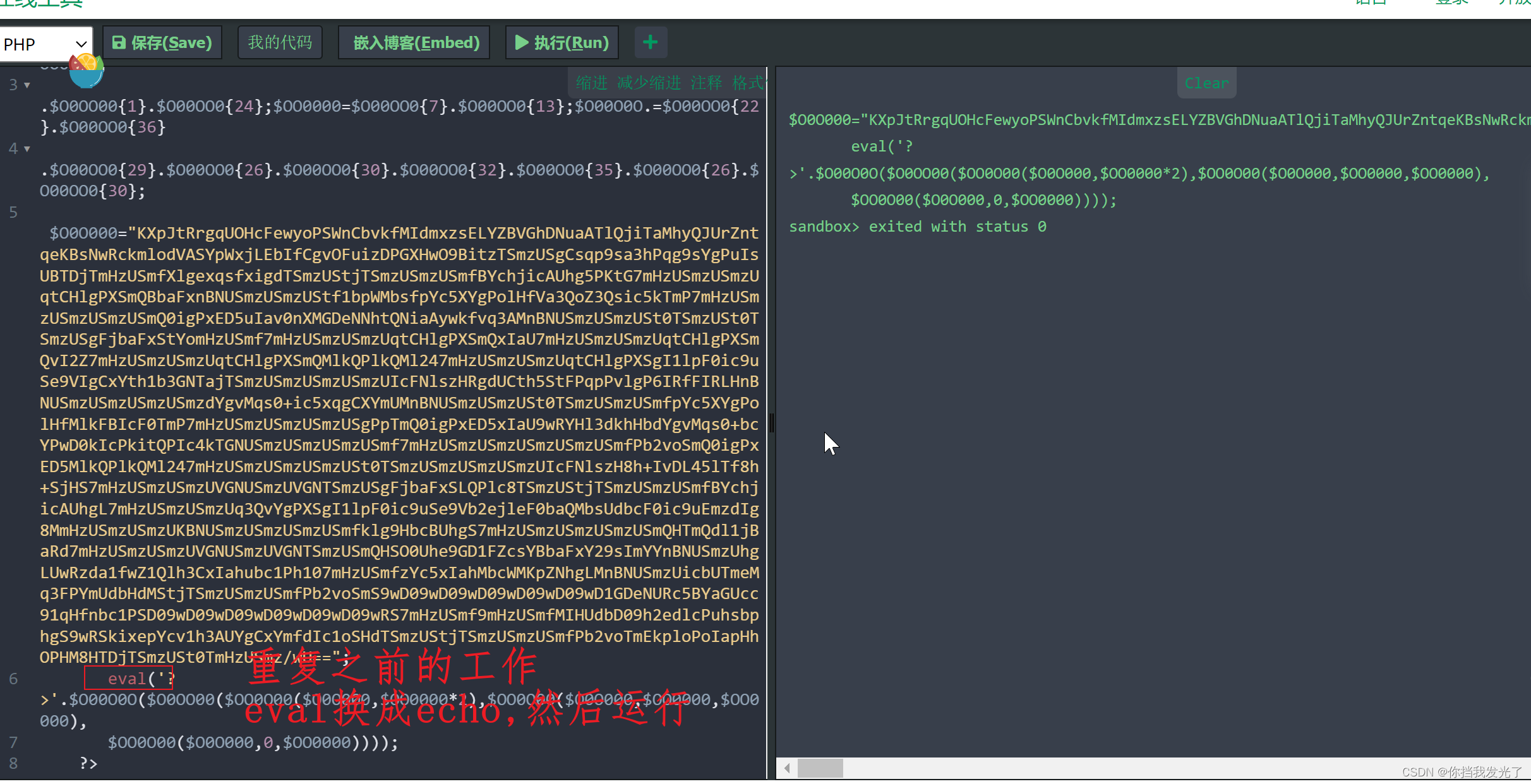Click inside the output console text area

tap(1137, 442)
